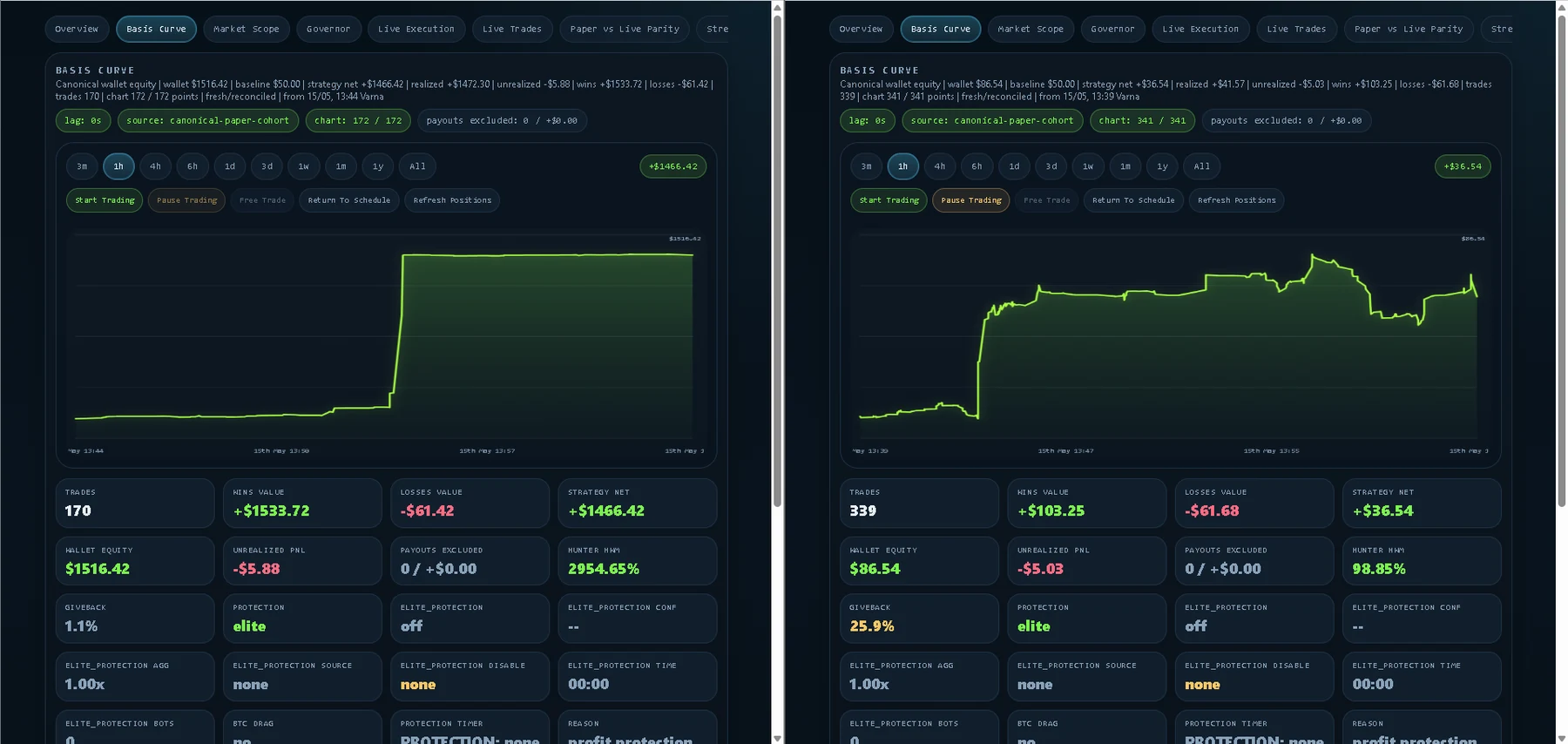Select All timeframe on the $1516.42 wallet chart

click(418, 166)
